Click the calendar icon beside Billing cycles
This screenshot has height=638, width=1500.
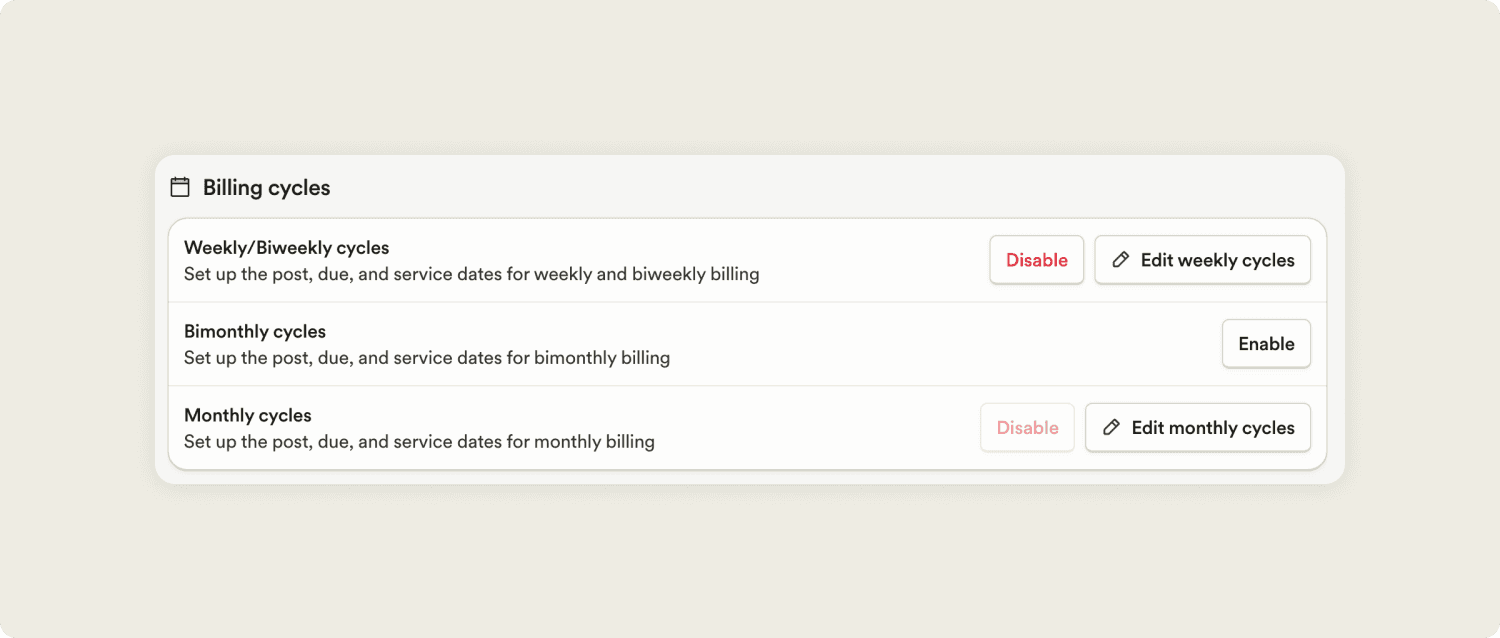(180, 187)
